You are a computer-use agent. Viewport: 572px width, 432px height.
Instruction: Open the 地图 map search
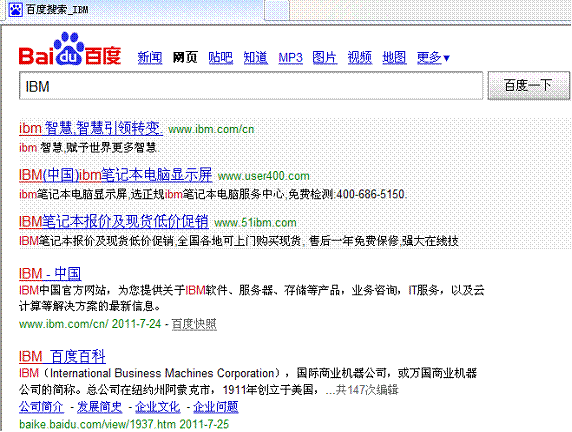coord(394,58)
